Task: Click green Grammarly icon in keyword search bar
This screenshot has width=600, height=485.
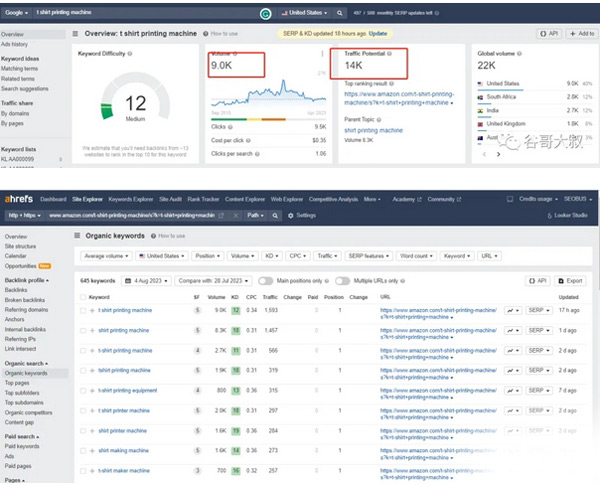Action: [x=264, y=15]
